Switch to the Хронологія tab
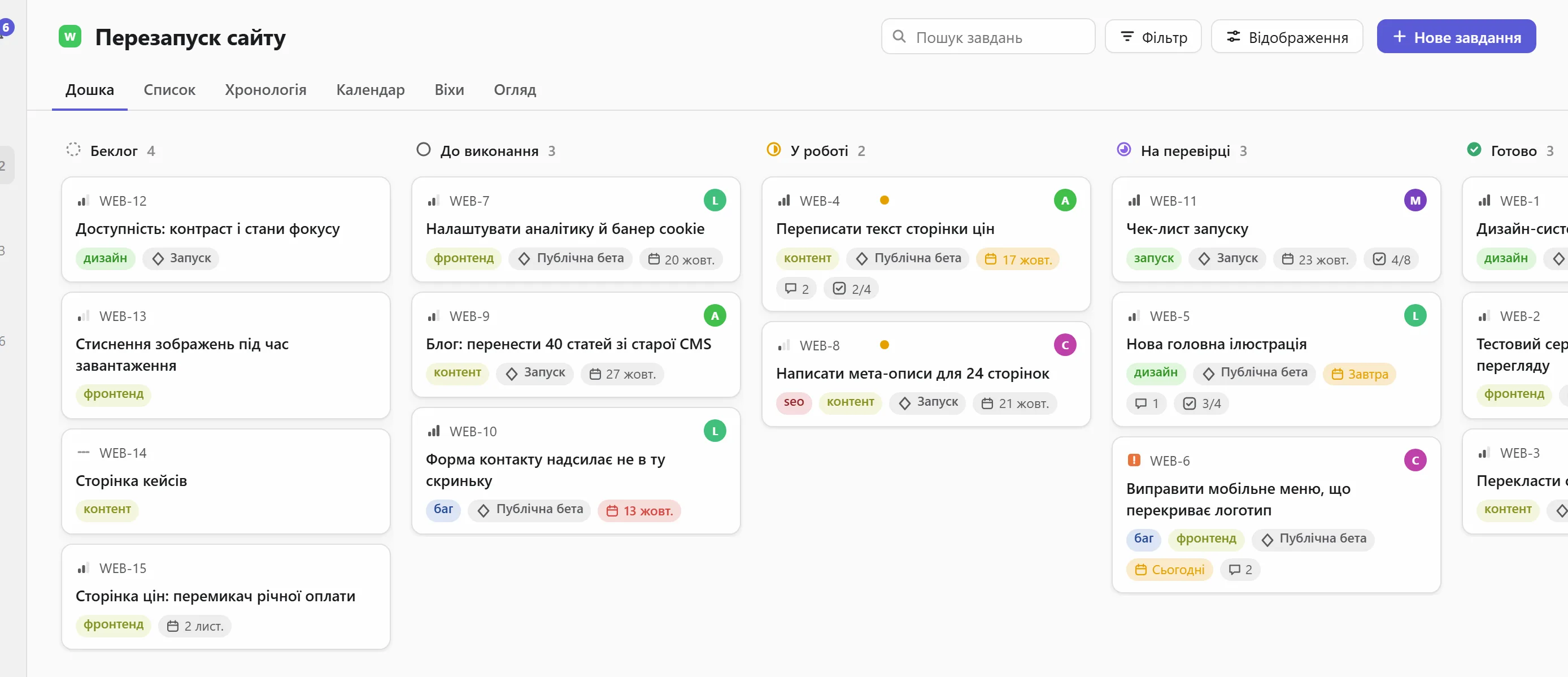The height and width of the screenshot is (677, 1568). pos(265,89)
